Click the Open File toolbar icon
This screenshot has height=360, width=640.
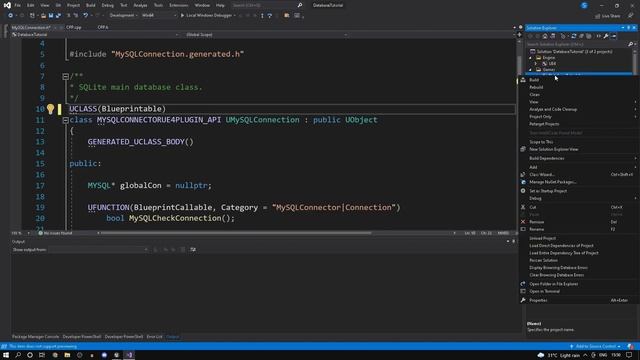pos(43,16)
